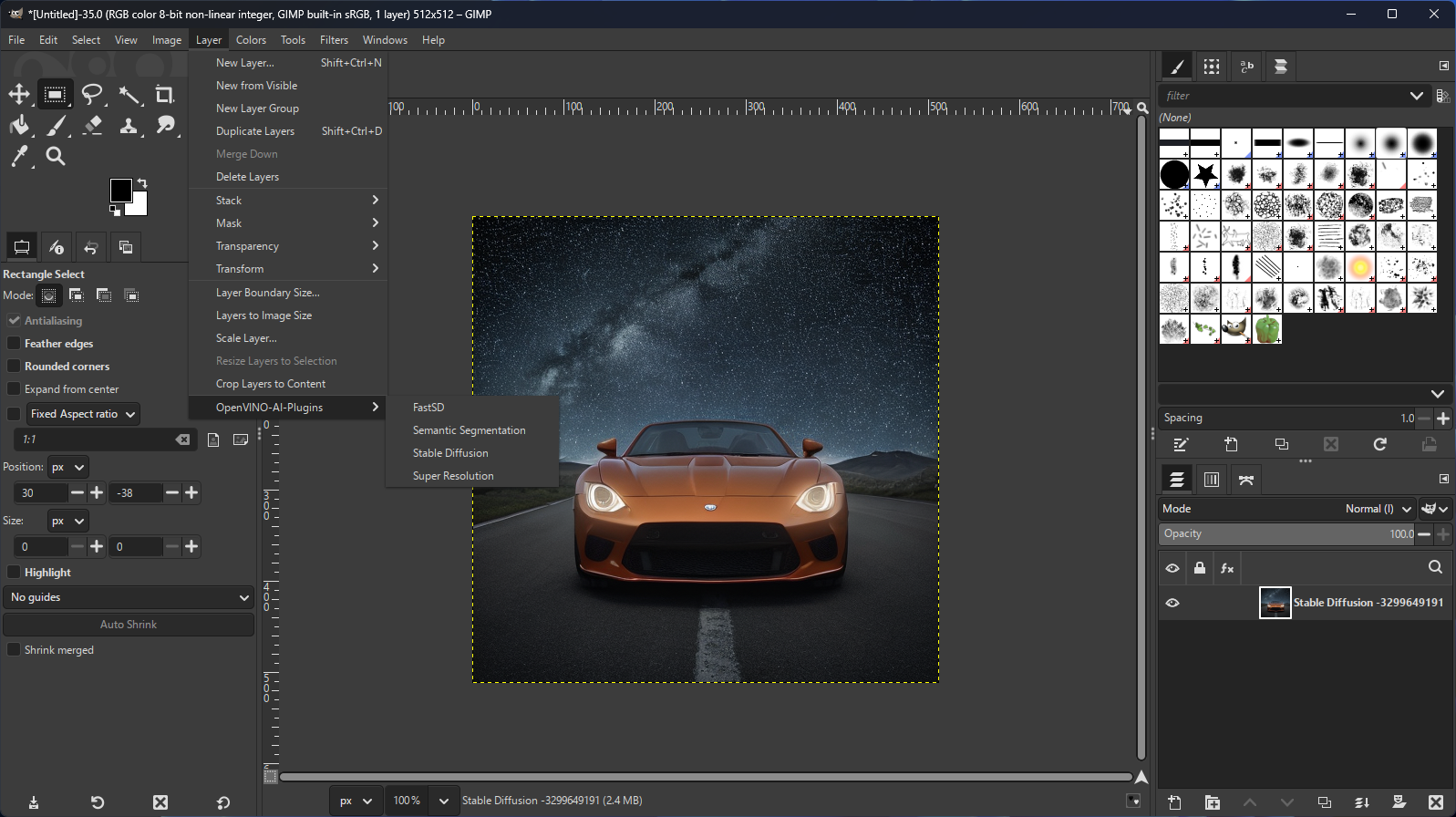Choose FastSD plugin
Image resolution: width=1456 pixels, height=817 pixels.
(429, 408)
